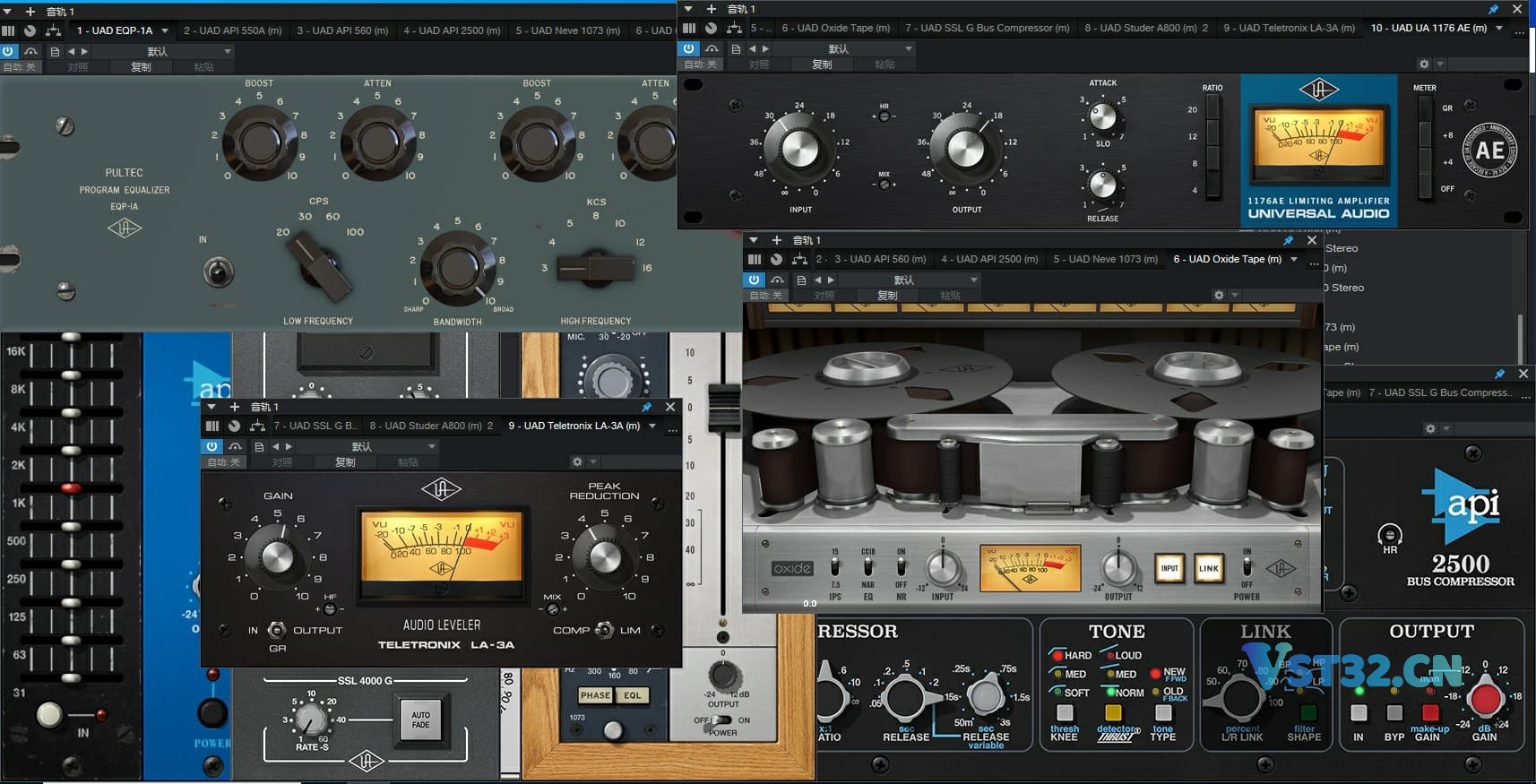
Task: Toggle the Oxide POWER switch
Action: (x=1247, y=568)
